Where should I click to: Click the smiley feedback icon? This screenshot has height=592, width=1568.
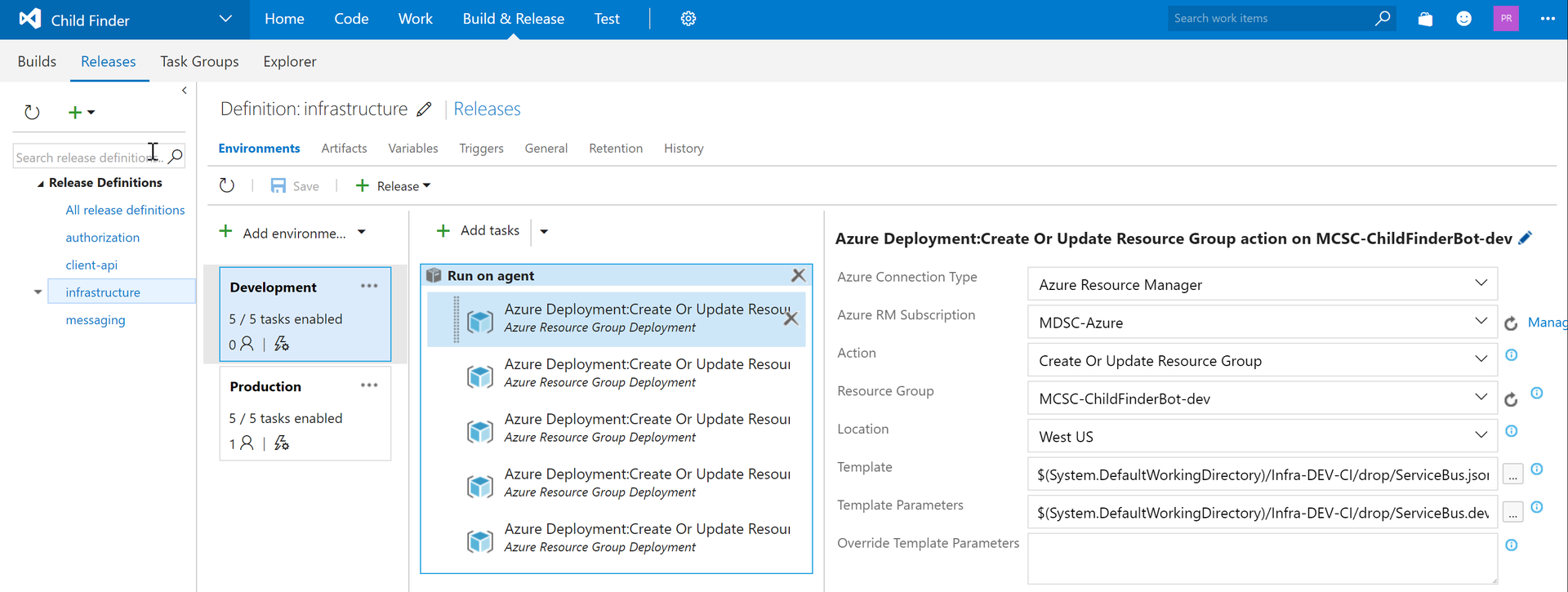[1464, 19]
